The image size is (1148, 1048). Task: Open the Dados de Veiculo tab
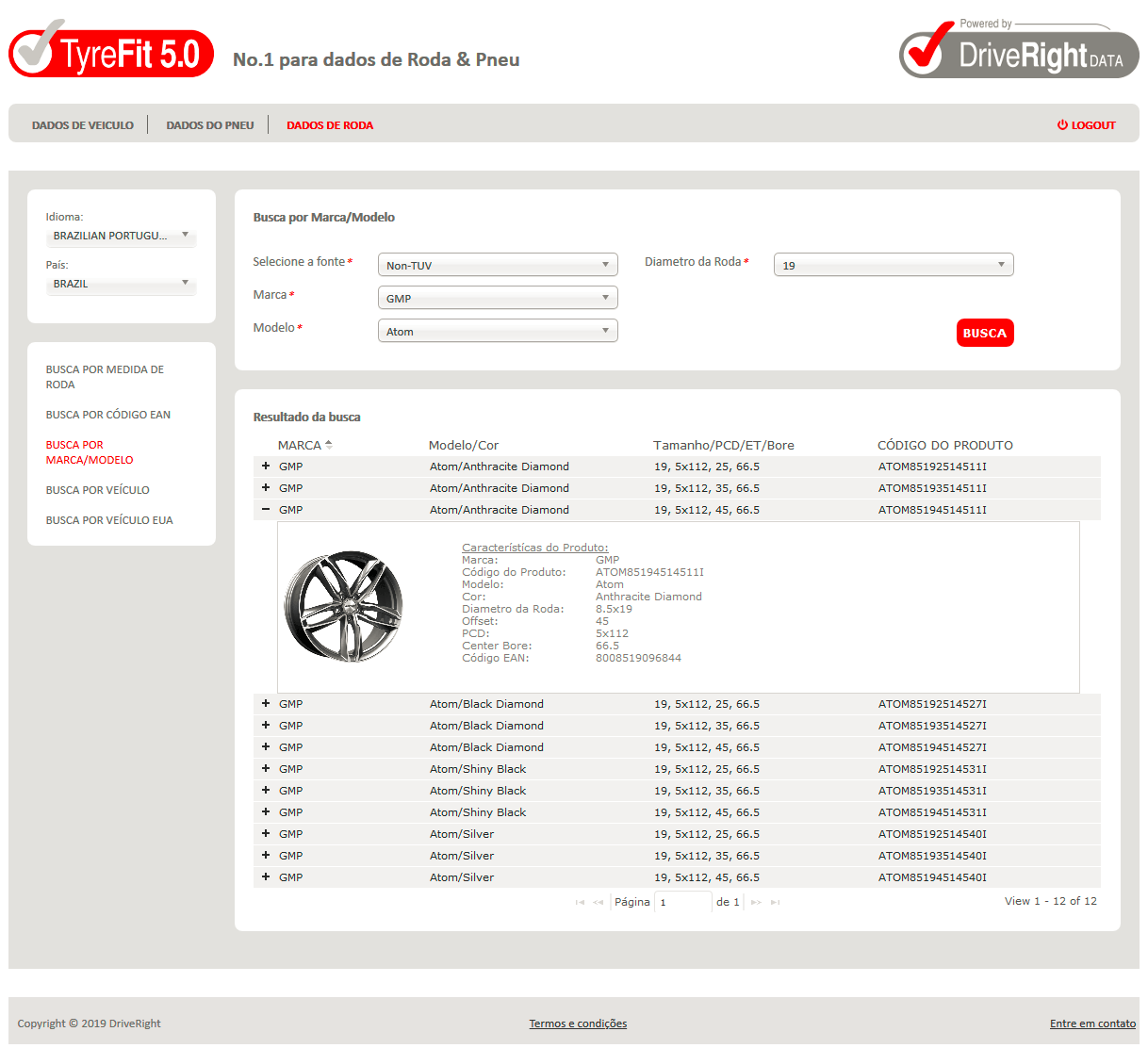tap(83, 125)
